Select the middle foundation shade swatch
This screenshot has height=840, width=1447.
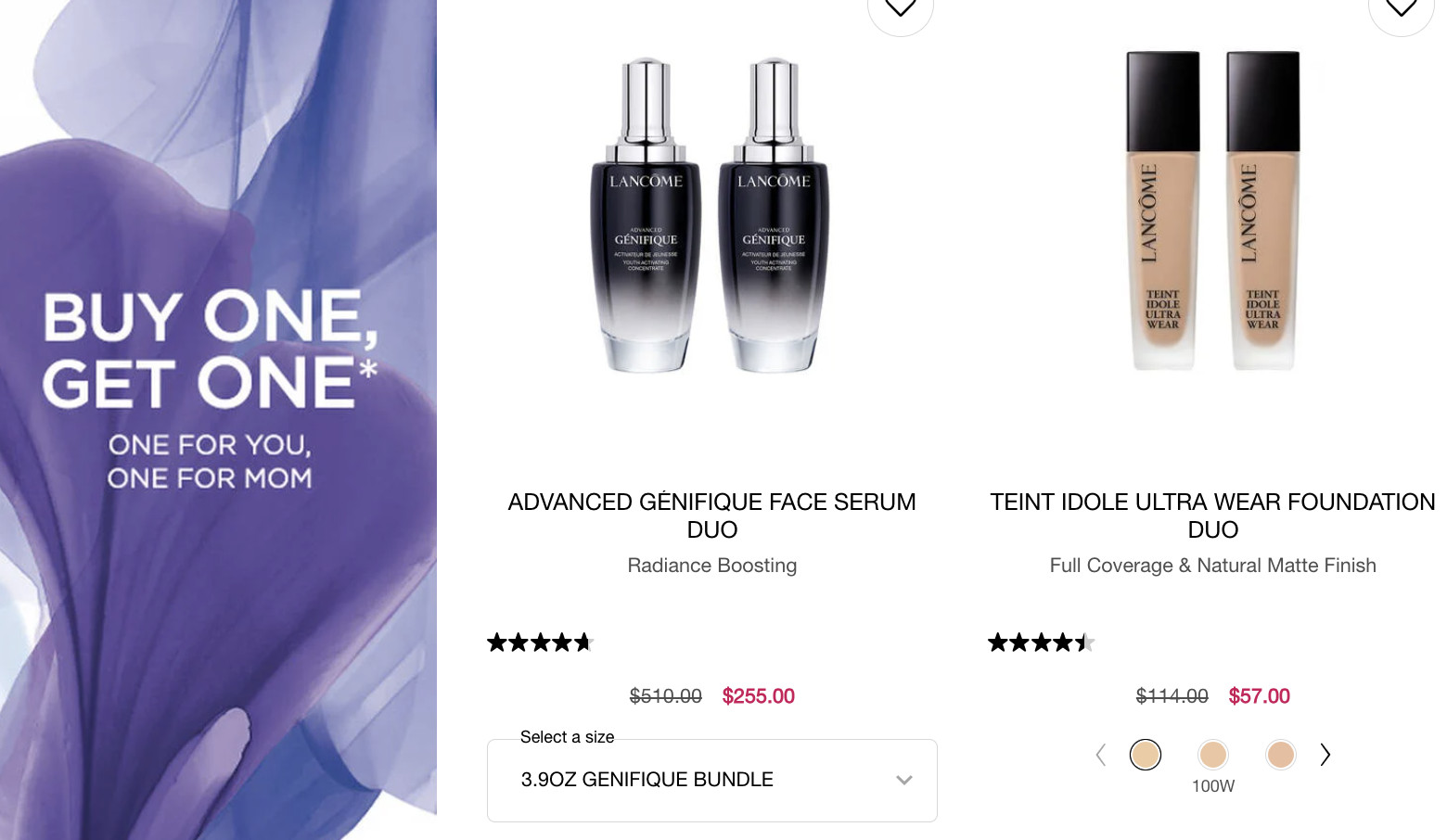click(1213, 755)
